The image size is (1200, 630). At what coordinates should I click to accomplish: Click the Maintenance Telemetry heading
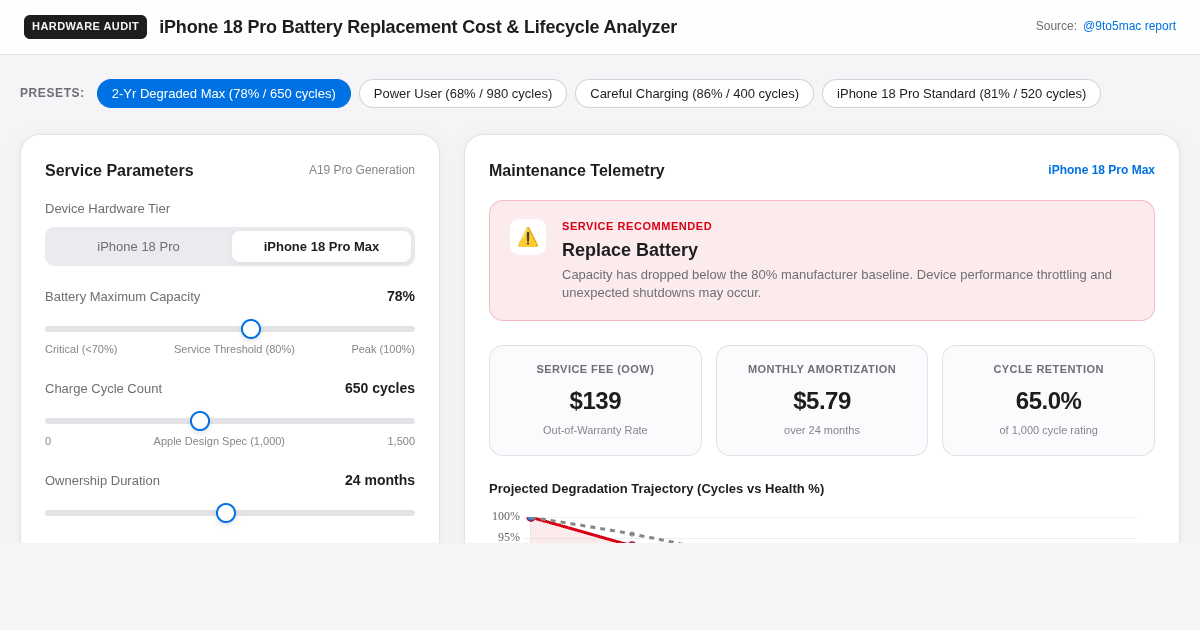click(577, 171)
